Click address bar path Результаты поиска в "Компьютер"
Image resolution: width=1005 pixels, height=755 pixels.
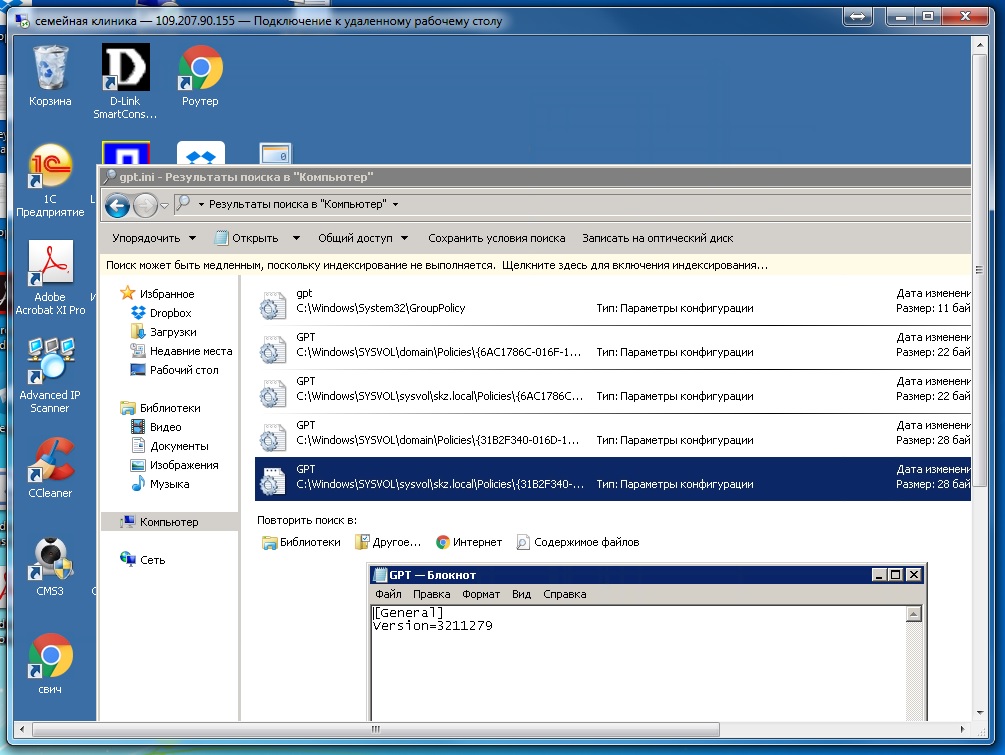click(297, 204)
